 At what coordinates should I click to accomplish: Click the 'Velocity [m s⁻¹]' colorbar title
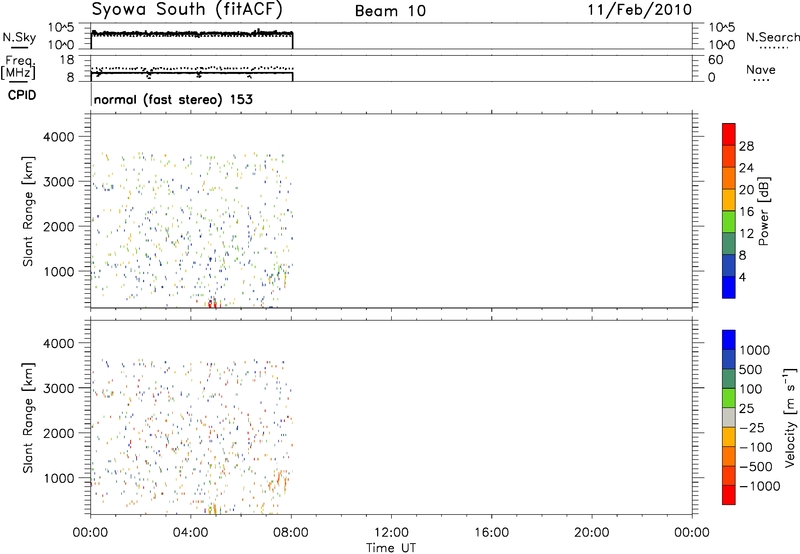coord(790,417)
